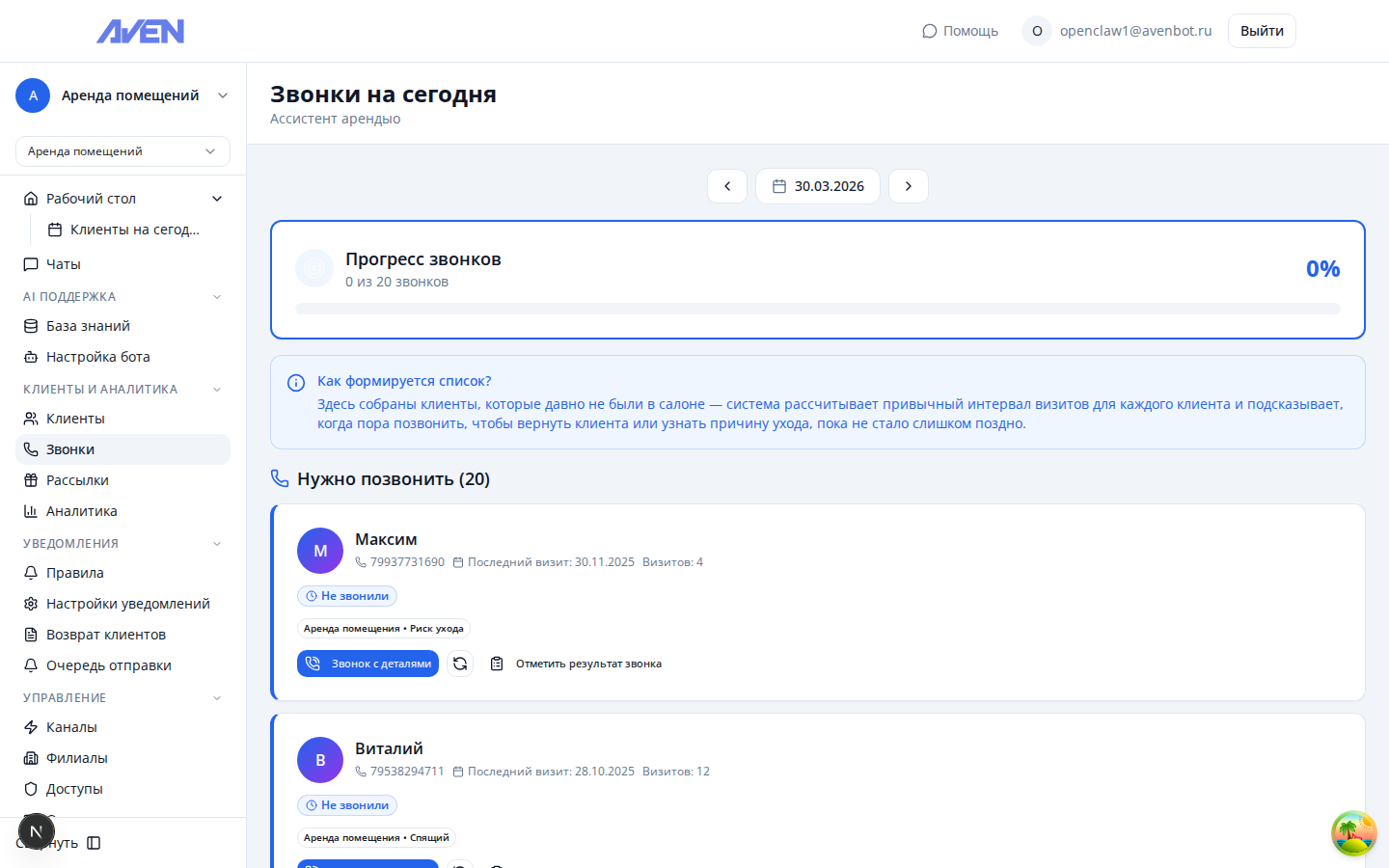The width and height of the screenshot is (1389, 868).
Task: Collapse the УПРАВЛЕНИЕ section
Action: [216, 696]
